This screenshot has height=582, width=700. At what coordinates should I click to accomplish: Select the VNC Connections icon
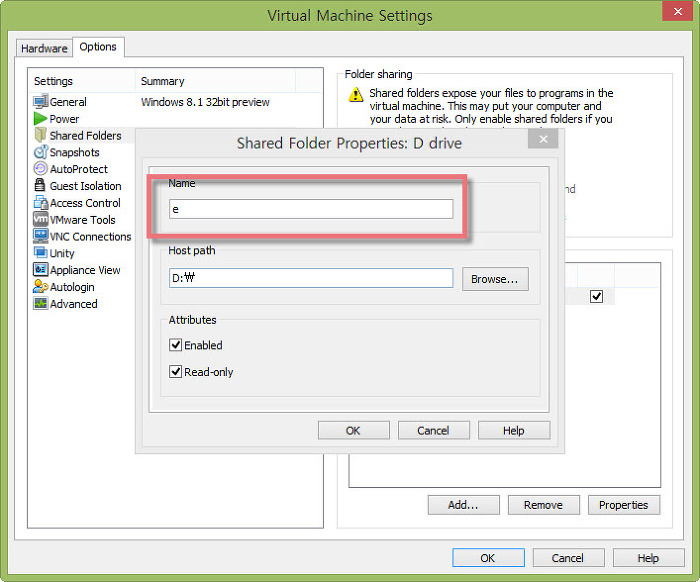coord(41,237)
